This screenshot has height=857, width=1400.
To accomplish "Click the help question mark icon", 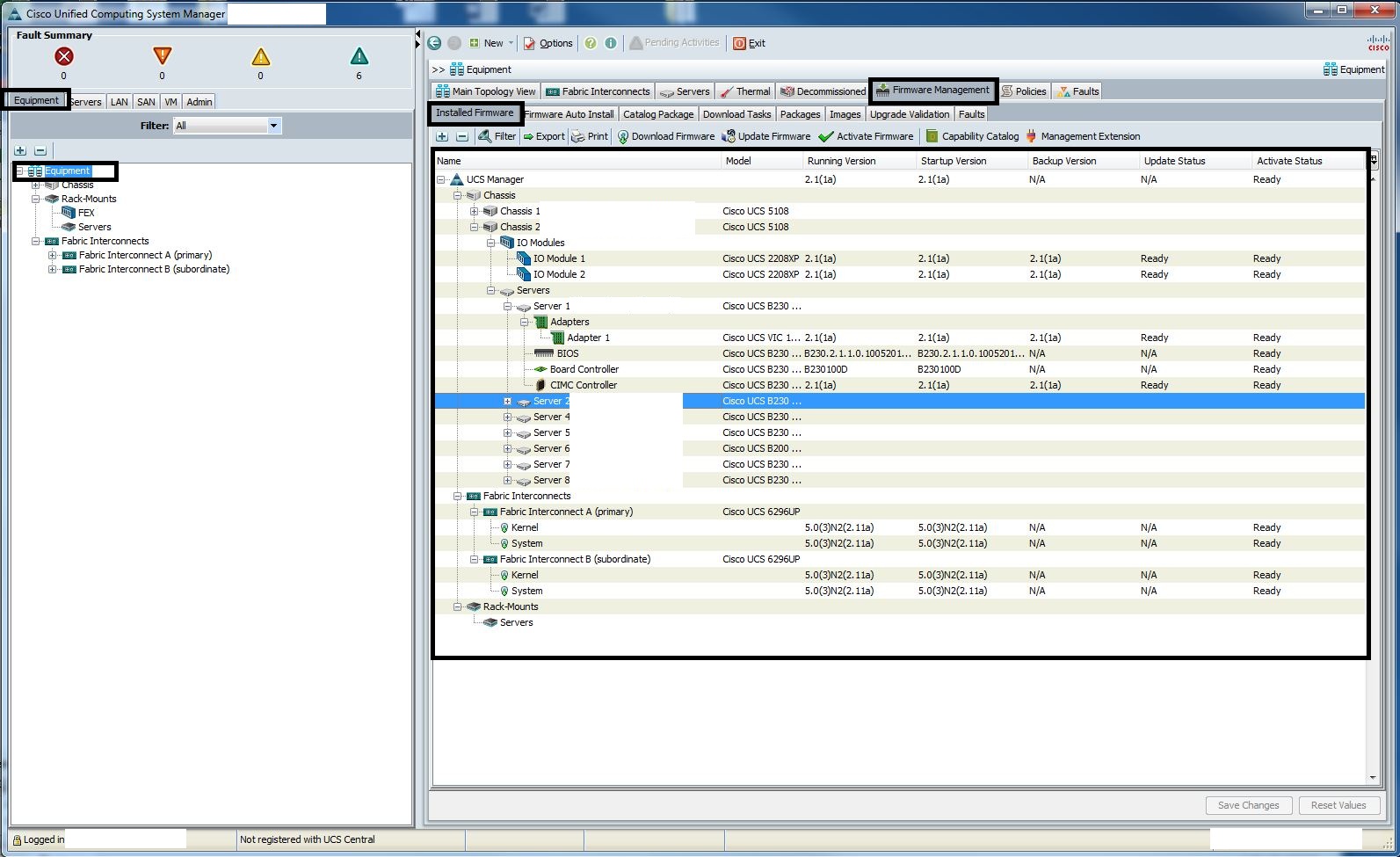I will click(x=591, y=43).
